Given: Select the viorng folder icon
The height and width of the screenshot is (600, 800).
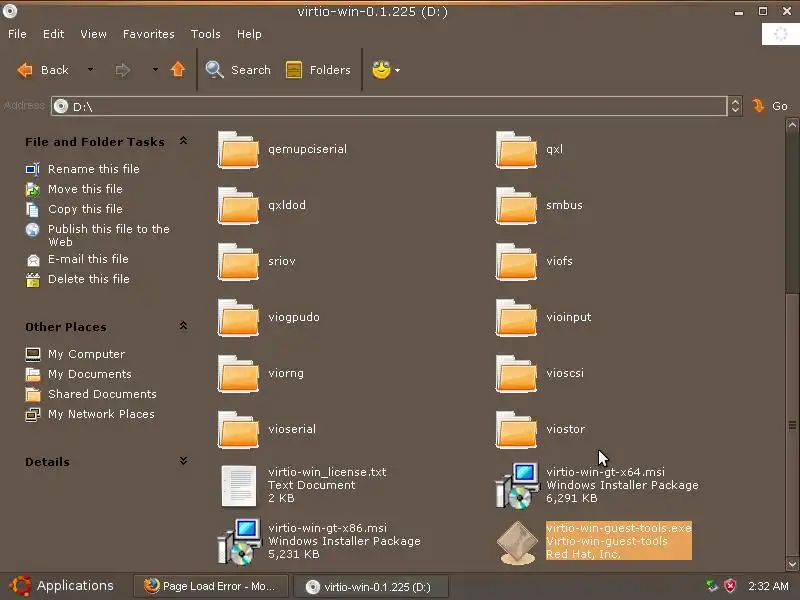Looking at the screenshot, I should tap(238, 374).
